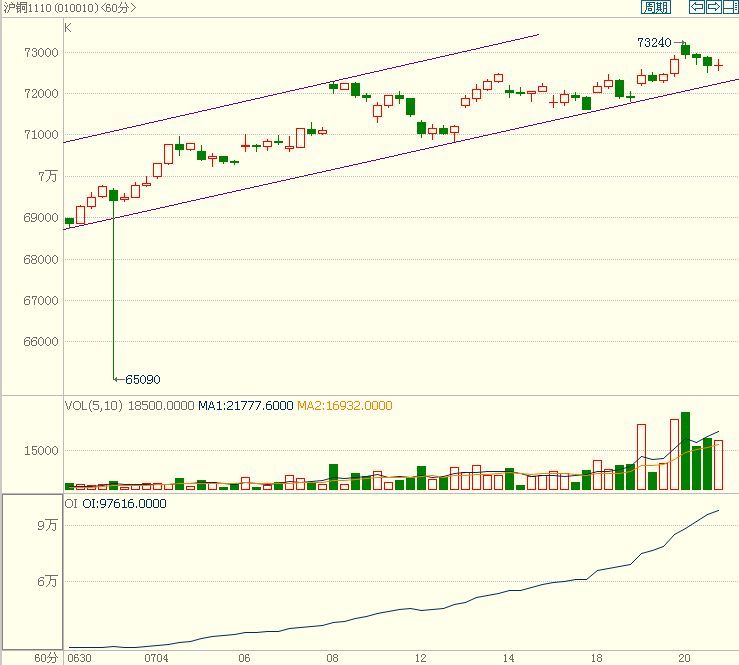Click the 06 date marker
Screen dimensions: 739x665
pyautogui.click(x=244, y=658)
